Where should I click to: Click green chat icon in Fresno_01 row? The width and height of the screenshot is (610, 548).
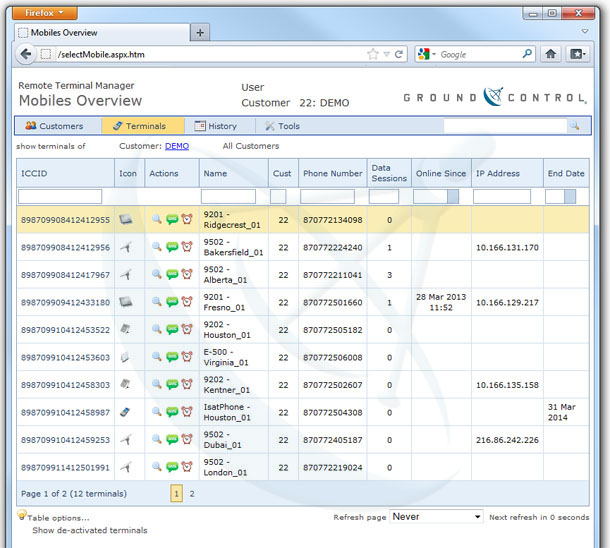pos(172,302)
